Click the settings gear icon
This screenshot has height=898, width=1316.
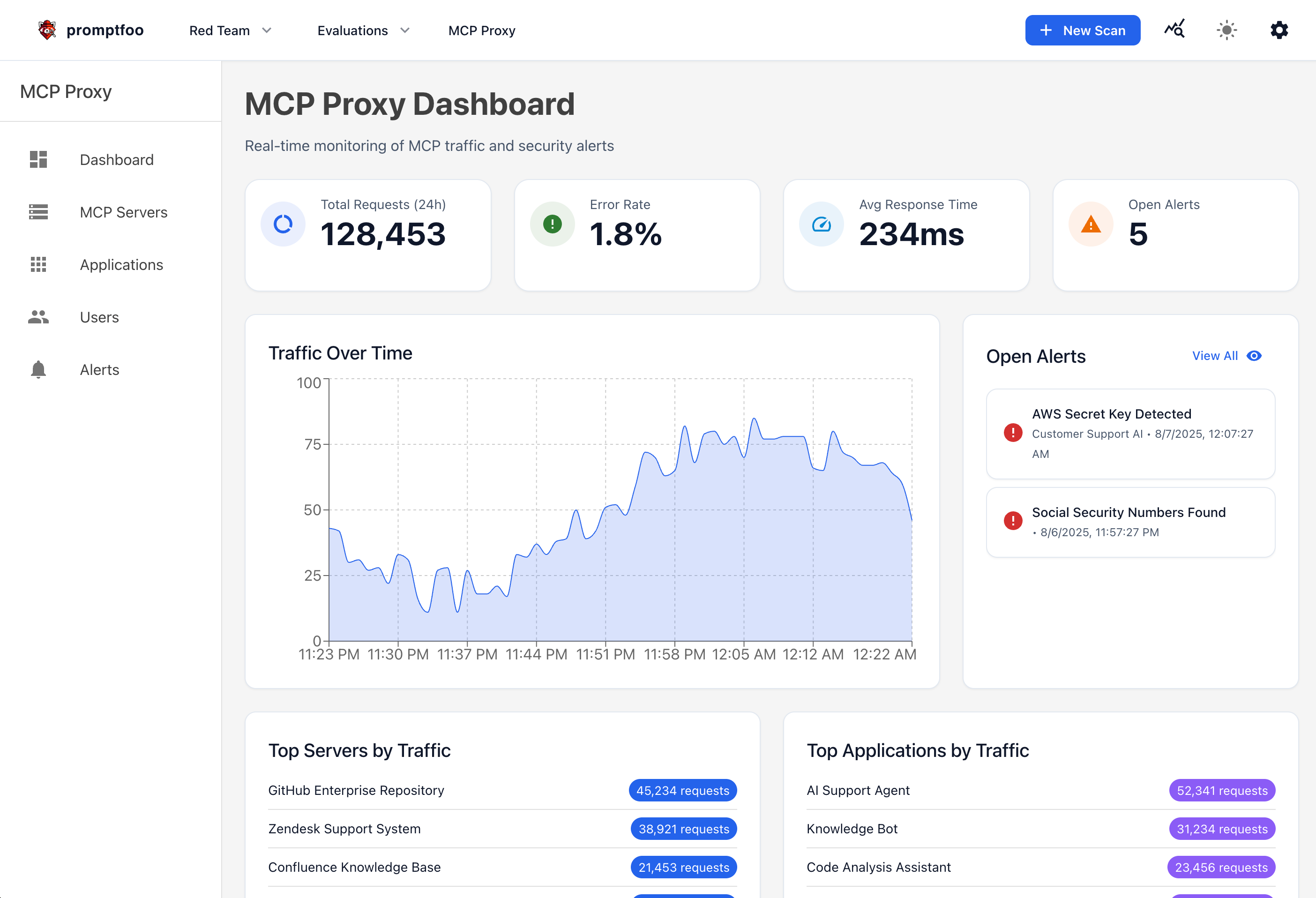click(1278, 30)
